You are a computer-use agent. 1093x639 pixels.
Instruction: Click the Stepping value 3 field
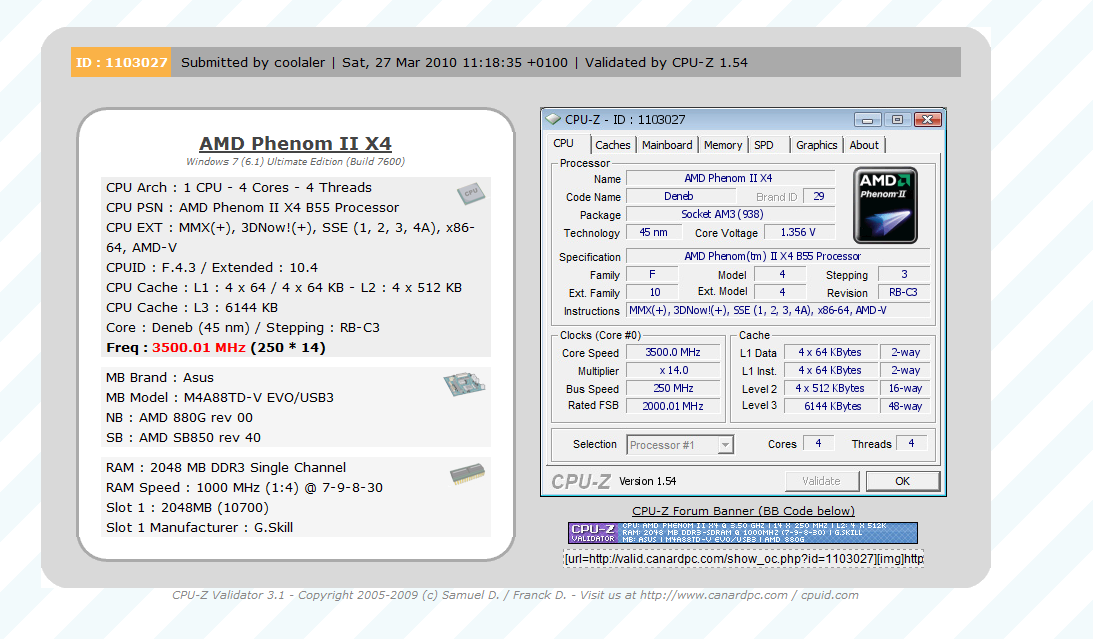[x=903, y=275]
